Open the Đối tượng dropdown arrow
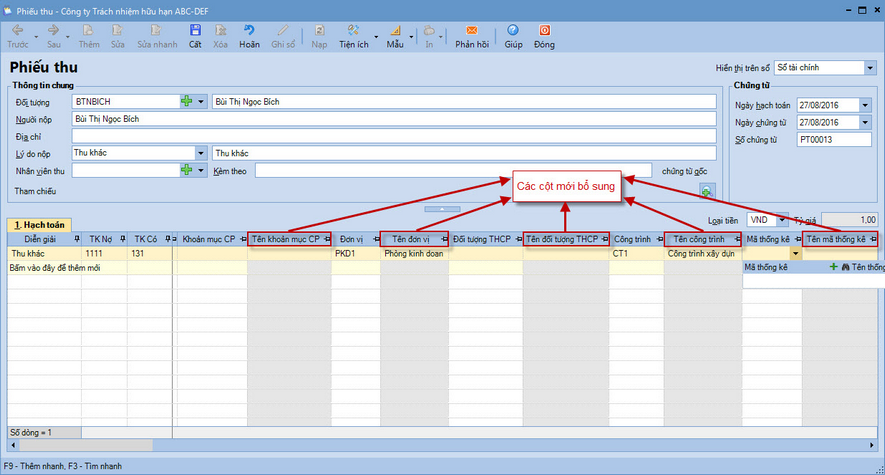 point(201,102)
